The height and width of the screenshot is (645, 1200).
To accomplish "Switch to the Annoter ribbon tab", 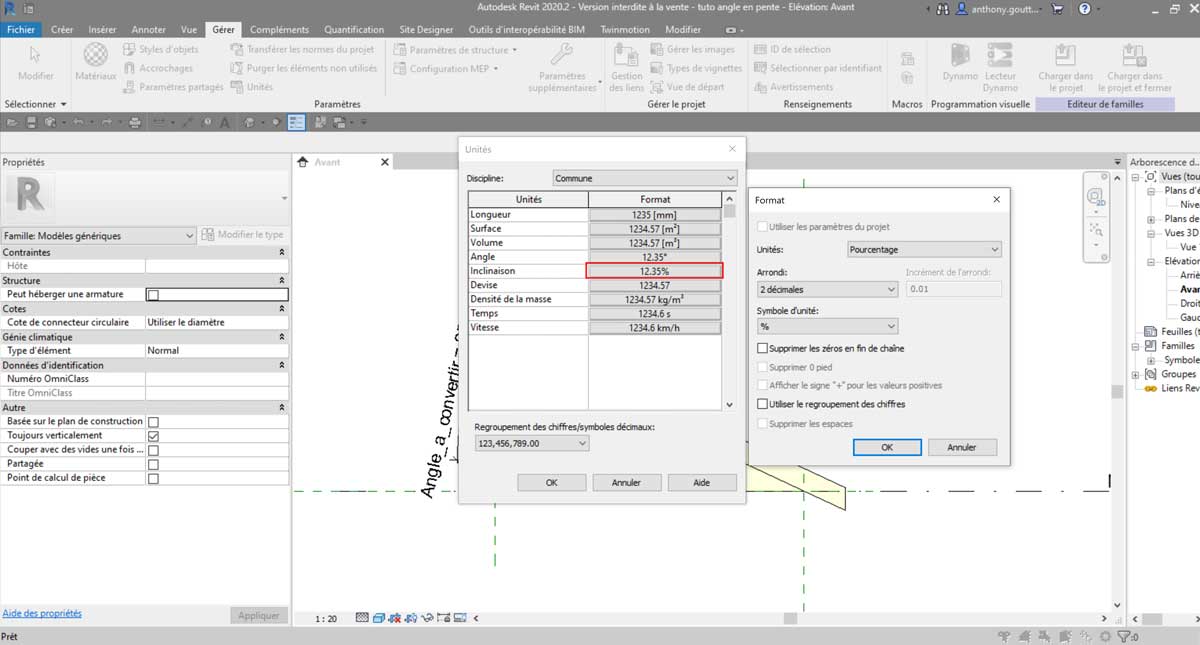I will pos(149,30).
